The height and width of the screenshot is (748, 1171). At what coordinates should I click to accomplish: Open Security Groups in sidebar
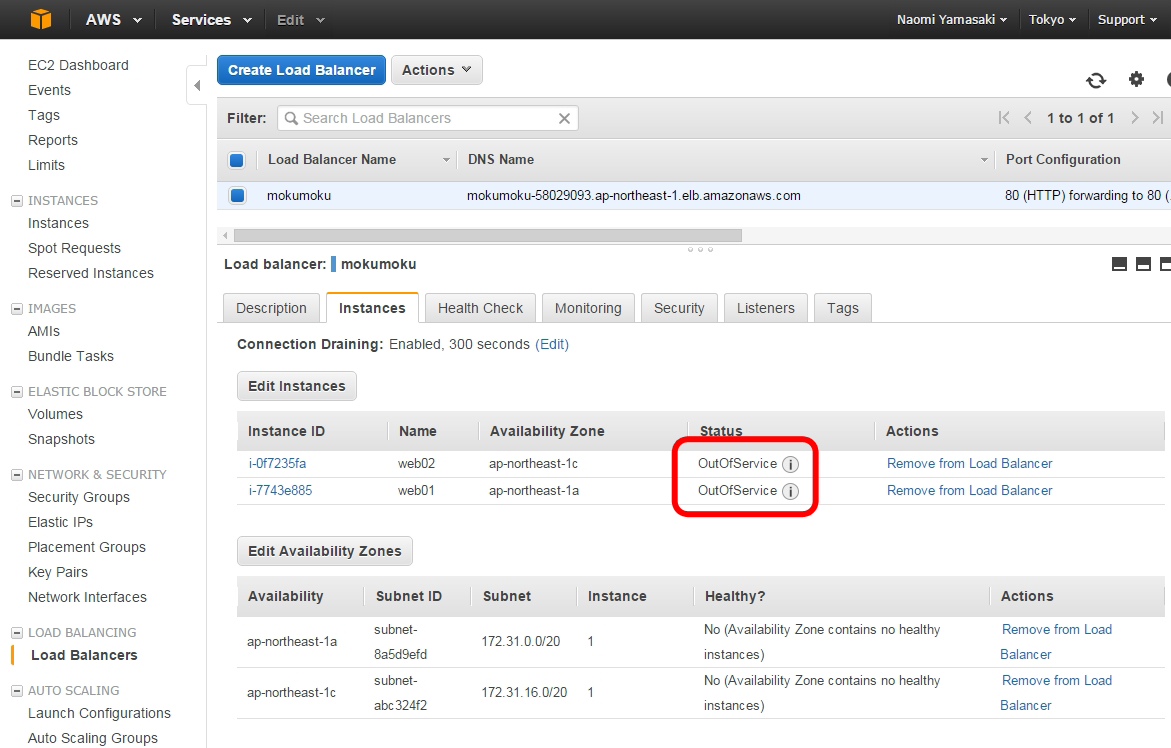(x=78, y=497)
